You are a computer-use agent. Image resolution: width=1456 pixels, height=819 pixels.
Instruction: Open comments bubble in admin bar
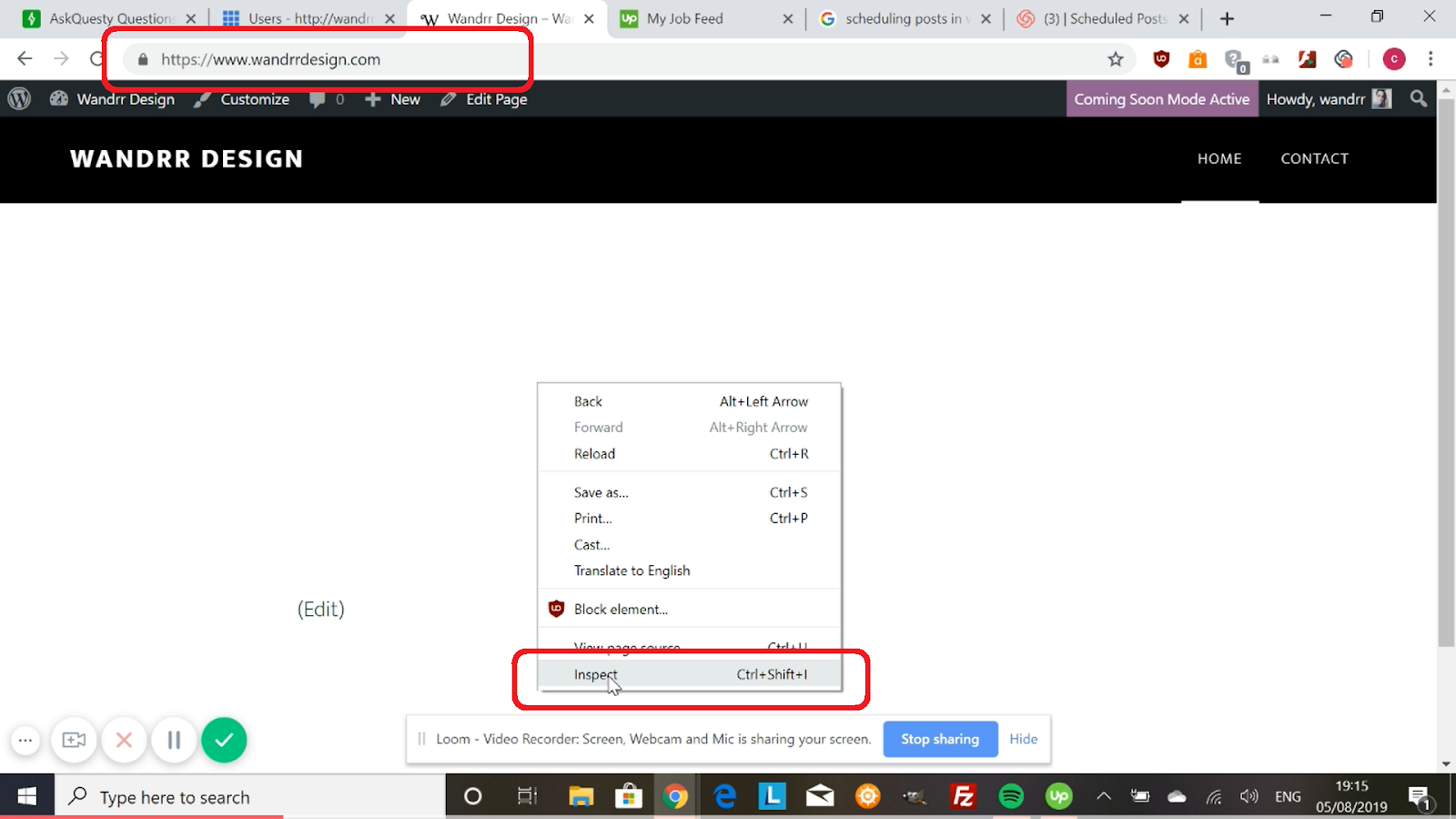[x=327, y=99]
